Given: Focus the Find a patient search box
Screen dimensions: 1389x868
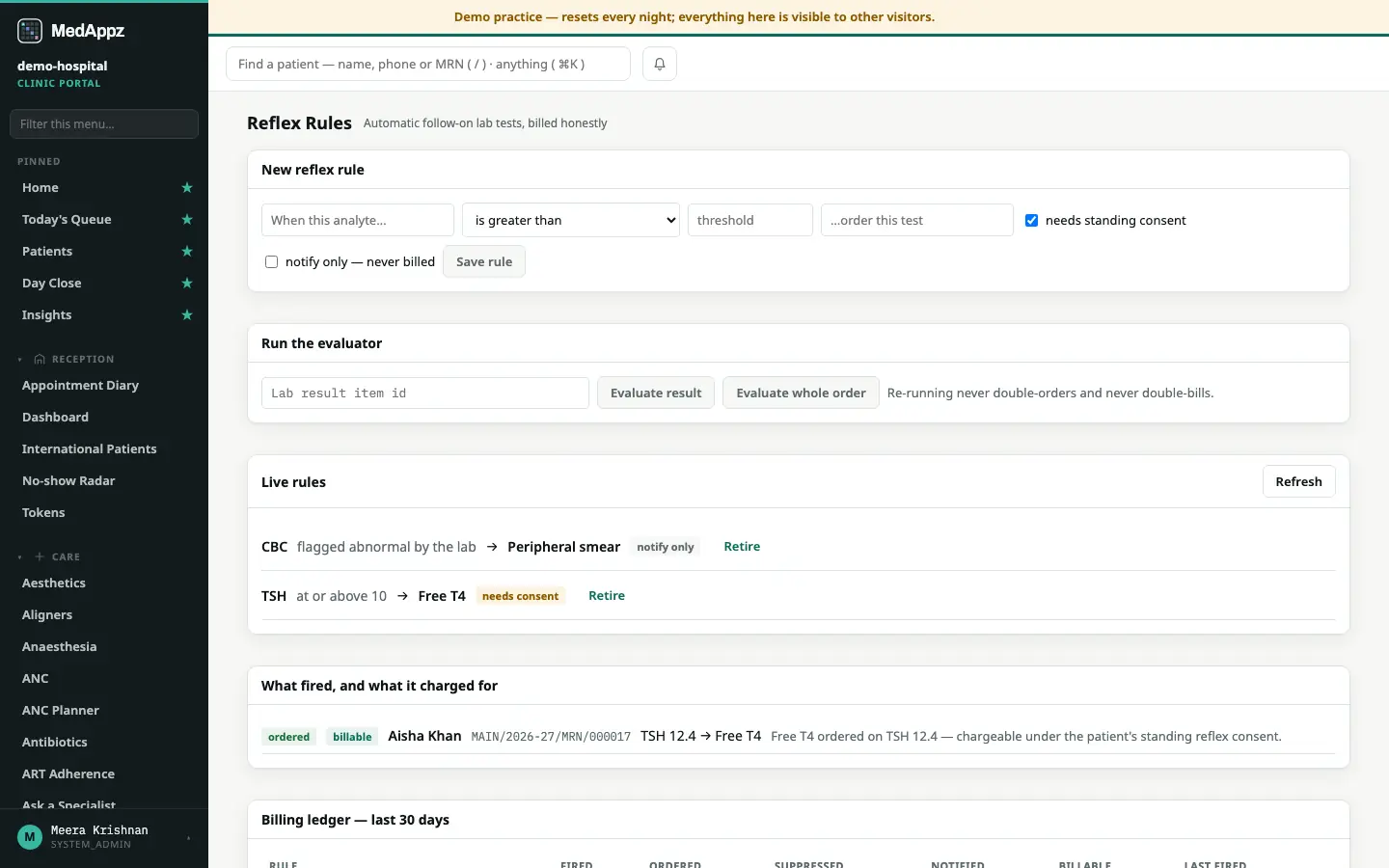Looking at the screenshot, I should pyautogui.click(x=428, y=64).
